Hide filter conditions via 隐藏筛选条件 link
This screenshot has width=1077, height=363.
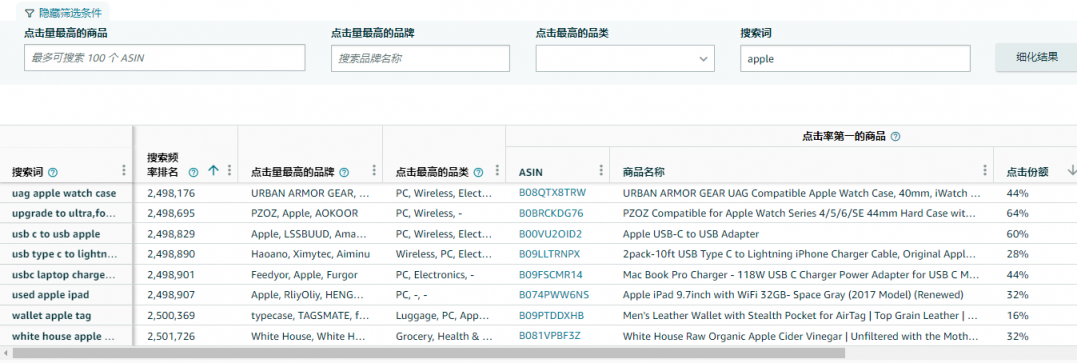(69, 13)
